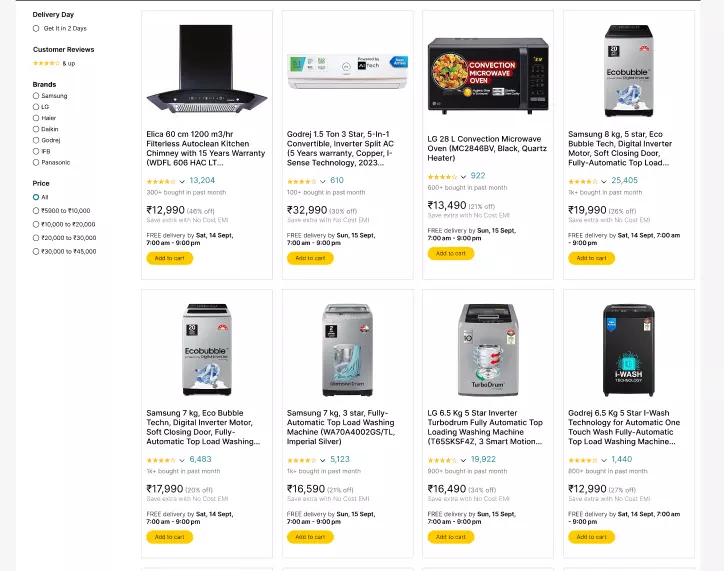This screenshot has height=571, width=724.
Task: Open the Elica kitchen chimney product image
Action: click(x=207, y=70)
